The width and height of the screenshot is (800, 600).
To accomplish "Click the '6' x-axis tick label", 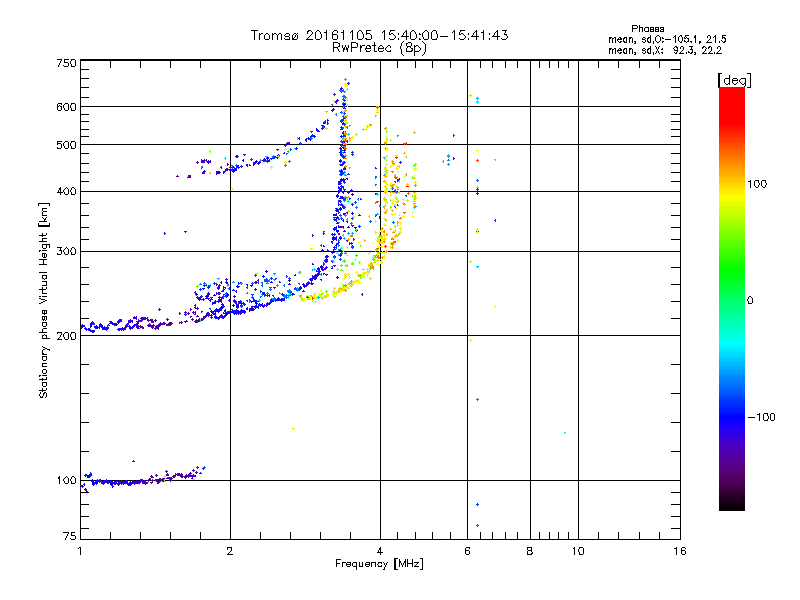I will (467, 551).
